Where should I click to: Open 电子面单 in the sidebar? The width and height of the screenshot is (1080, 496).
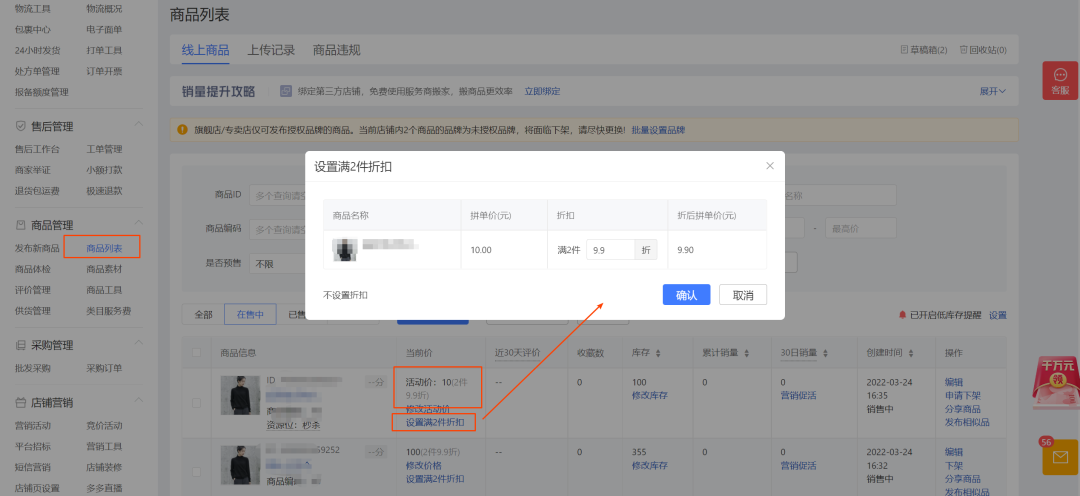pos(104,30)
